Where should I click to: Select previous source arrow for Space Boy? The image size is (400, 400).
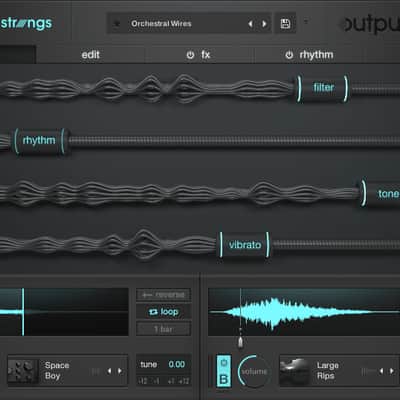click(x=109, y=371)
